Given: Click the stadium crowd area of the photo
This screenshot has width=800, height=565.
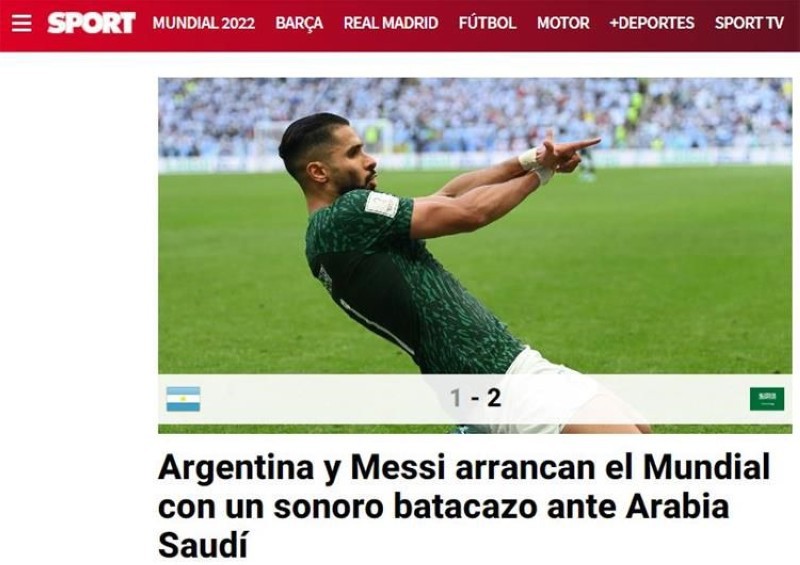Looking at the screenshot, I should [475, 116].
